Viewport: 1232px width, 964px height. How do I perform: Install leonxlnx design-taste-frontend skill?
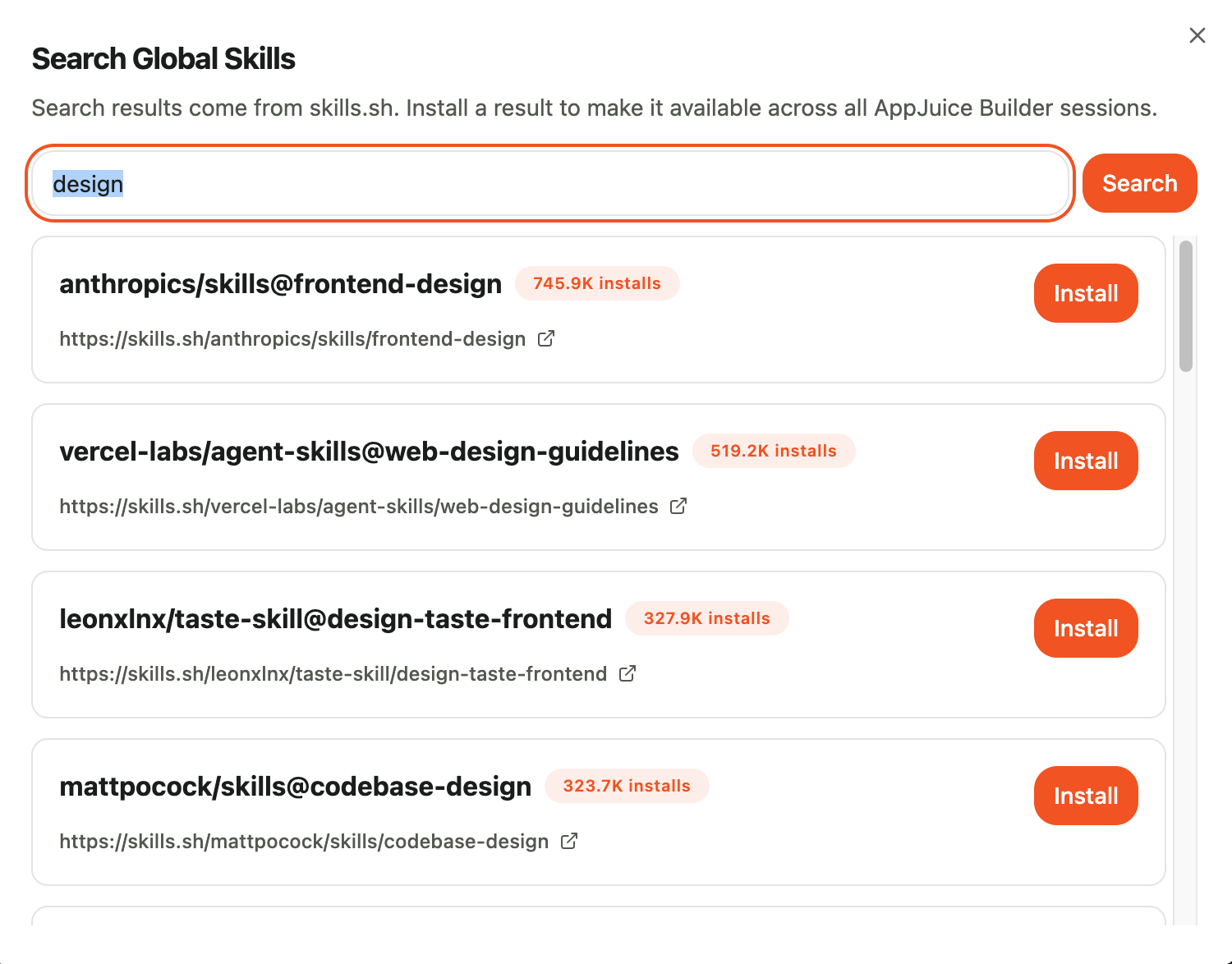1086,628
